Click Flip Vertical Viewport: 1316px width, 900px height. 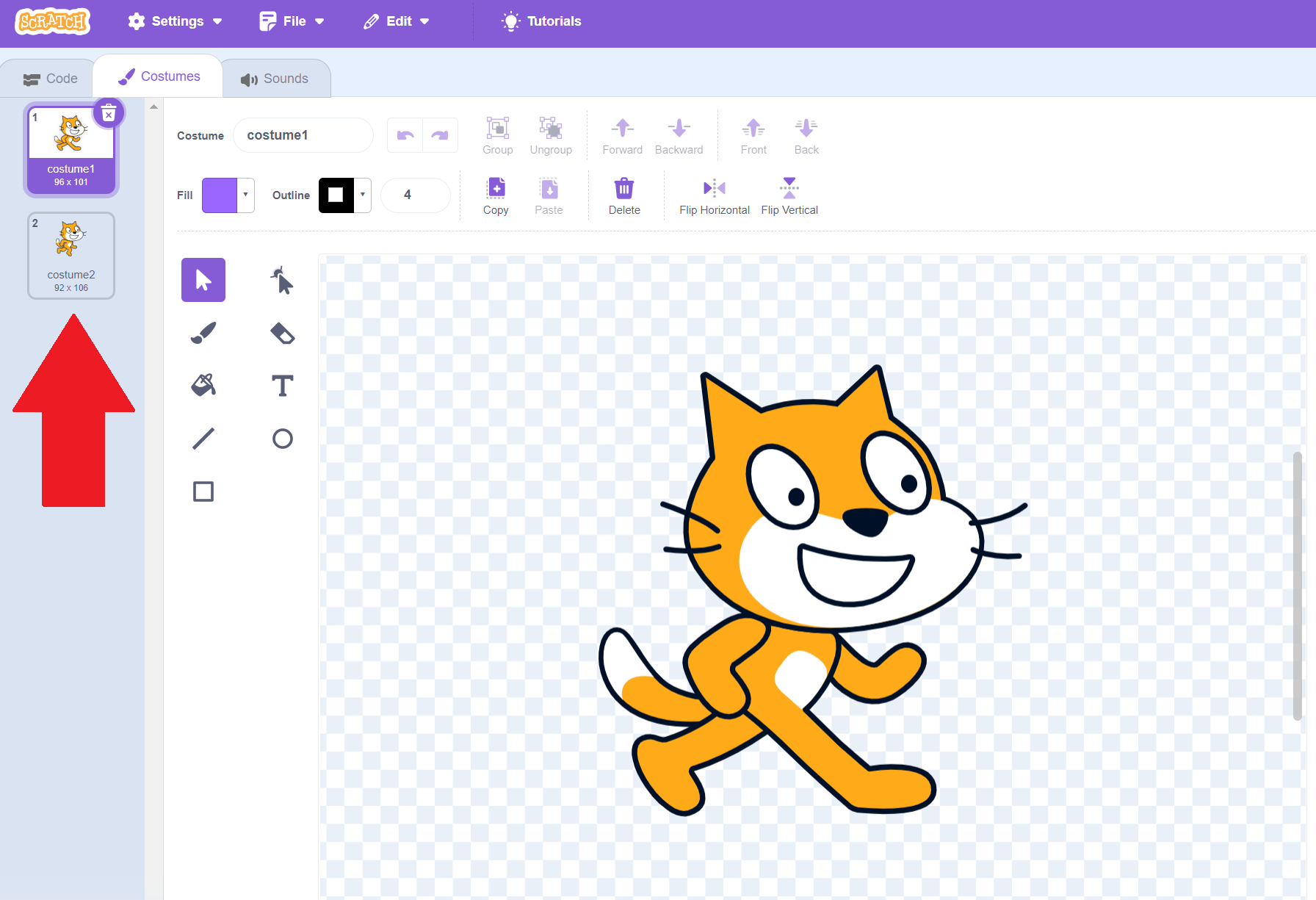point(789,196)
